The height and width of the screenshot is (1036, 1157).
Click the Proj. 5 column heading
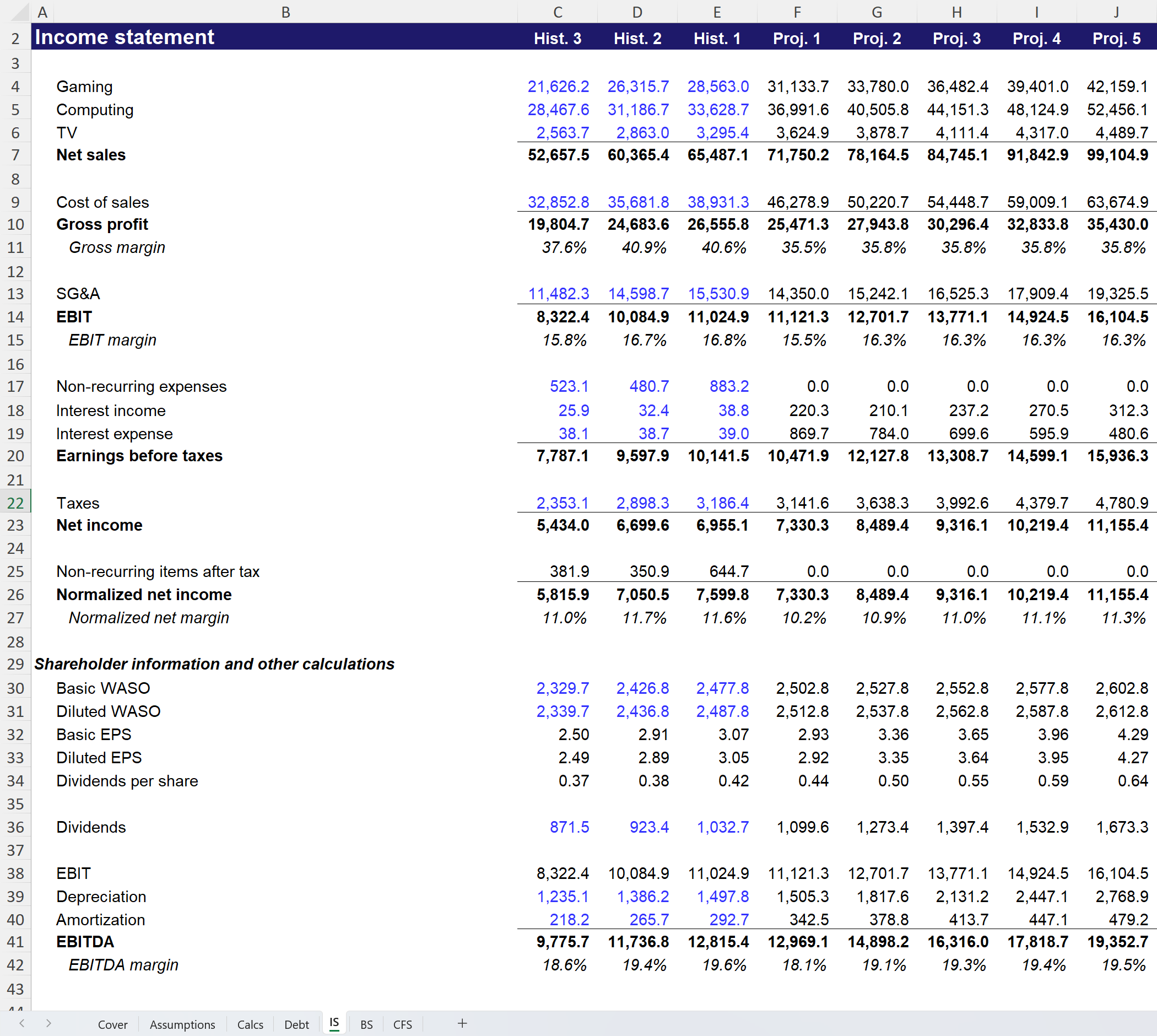coord(1117,39)
